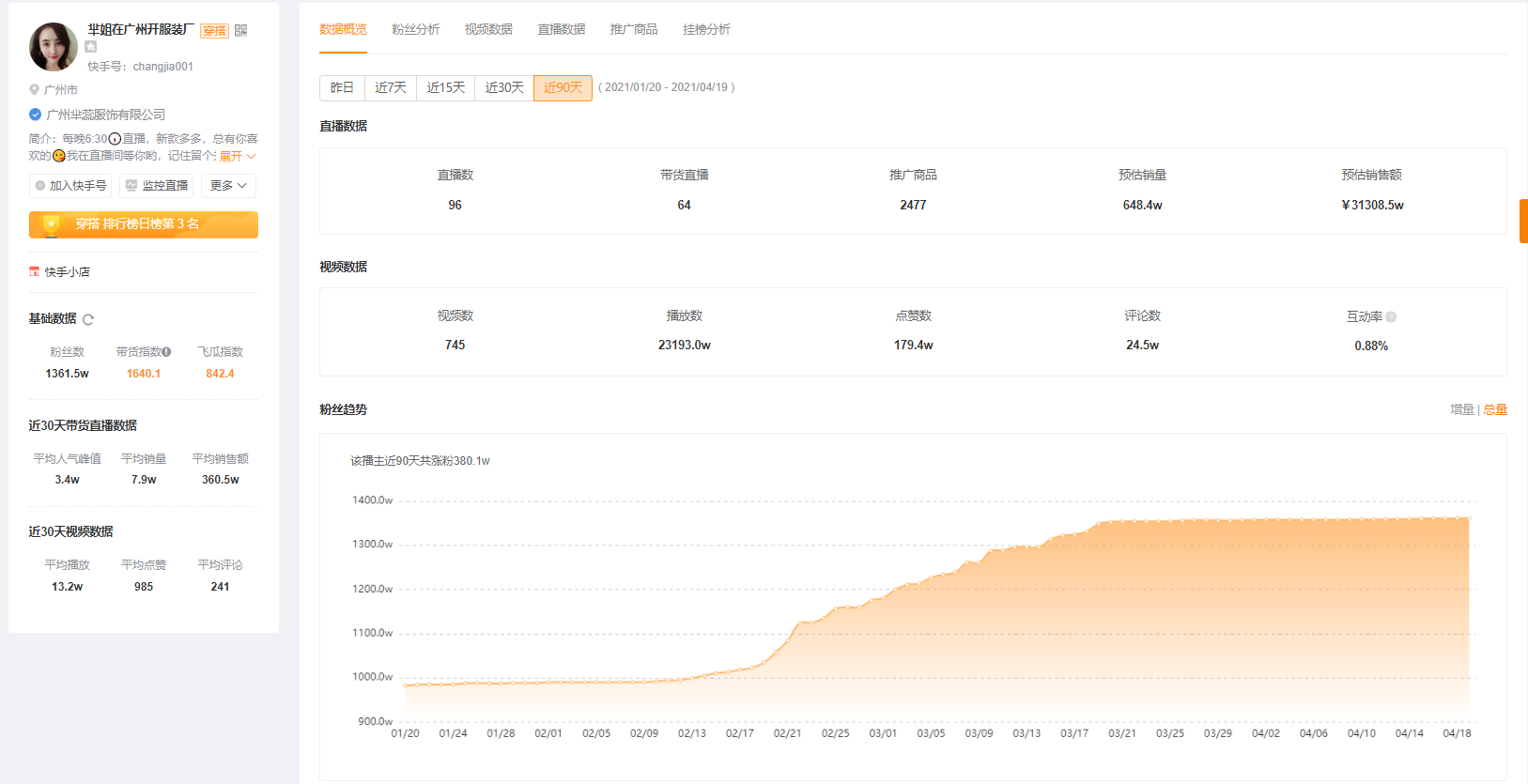
Task: Click the info icon next to 带货指数
Action: click(x=166, y=352)
